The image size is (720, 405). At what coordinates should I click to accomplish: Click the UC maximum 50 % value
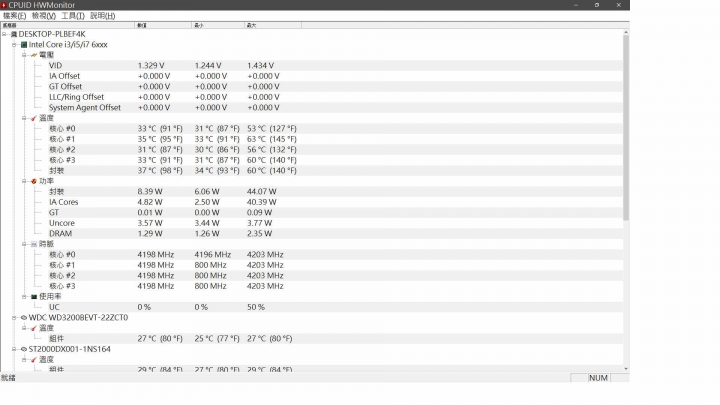pos(256,307)
